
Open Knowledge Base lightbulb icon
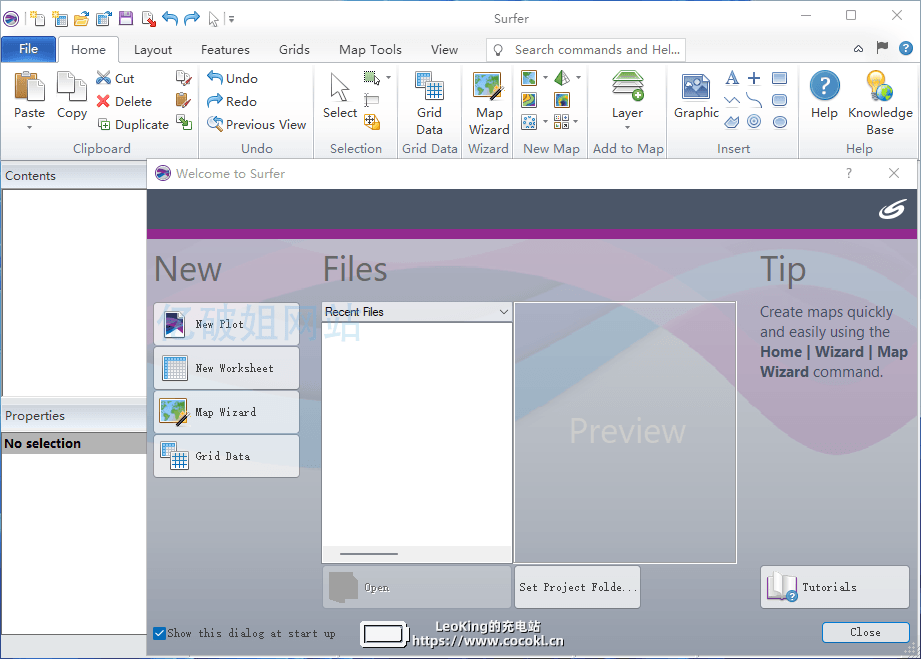click(879, 86)
